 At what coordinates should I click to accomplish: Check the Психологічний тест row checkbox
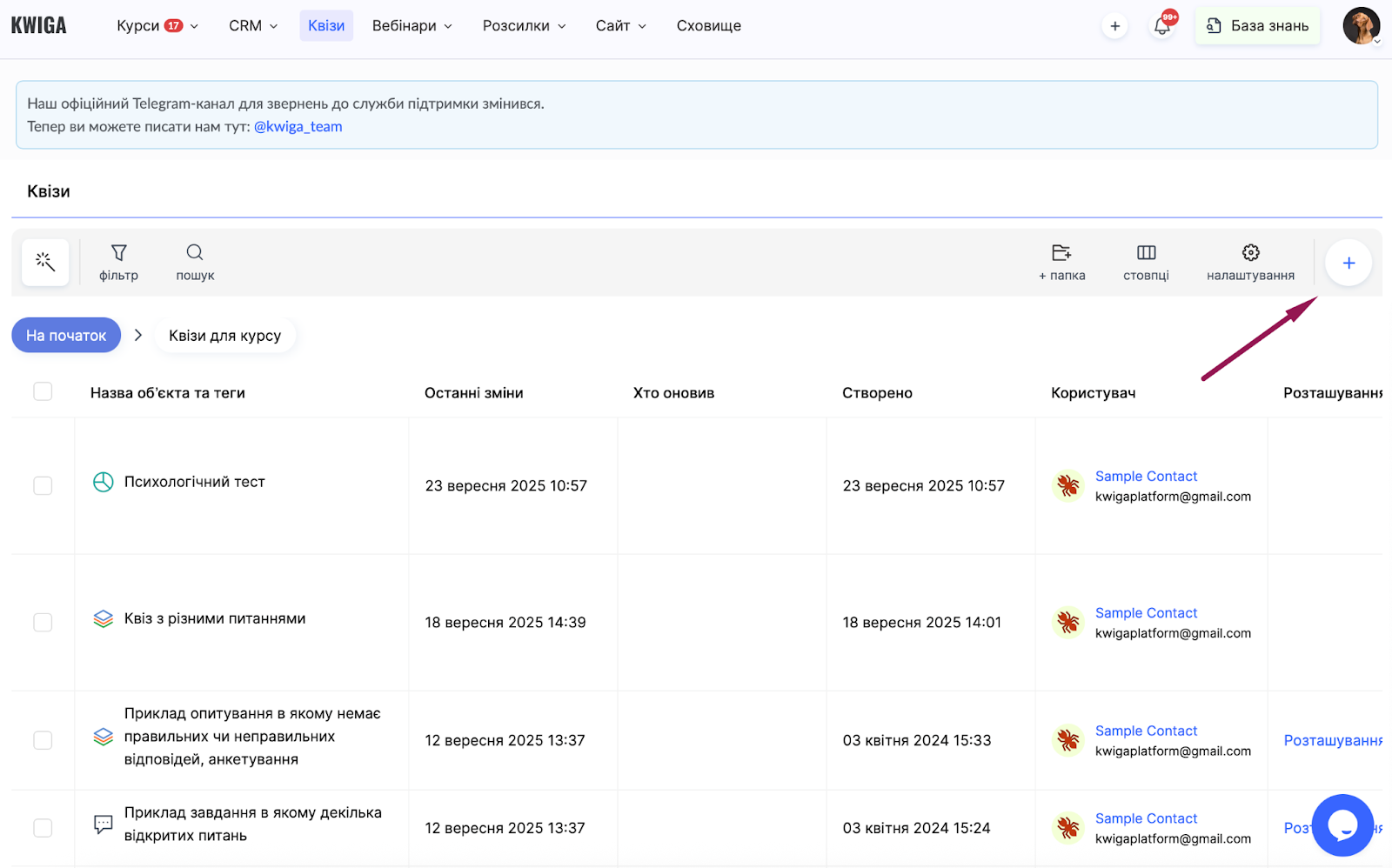[x=43, y=485]
